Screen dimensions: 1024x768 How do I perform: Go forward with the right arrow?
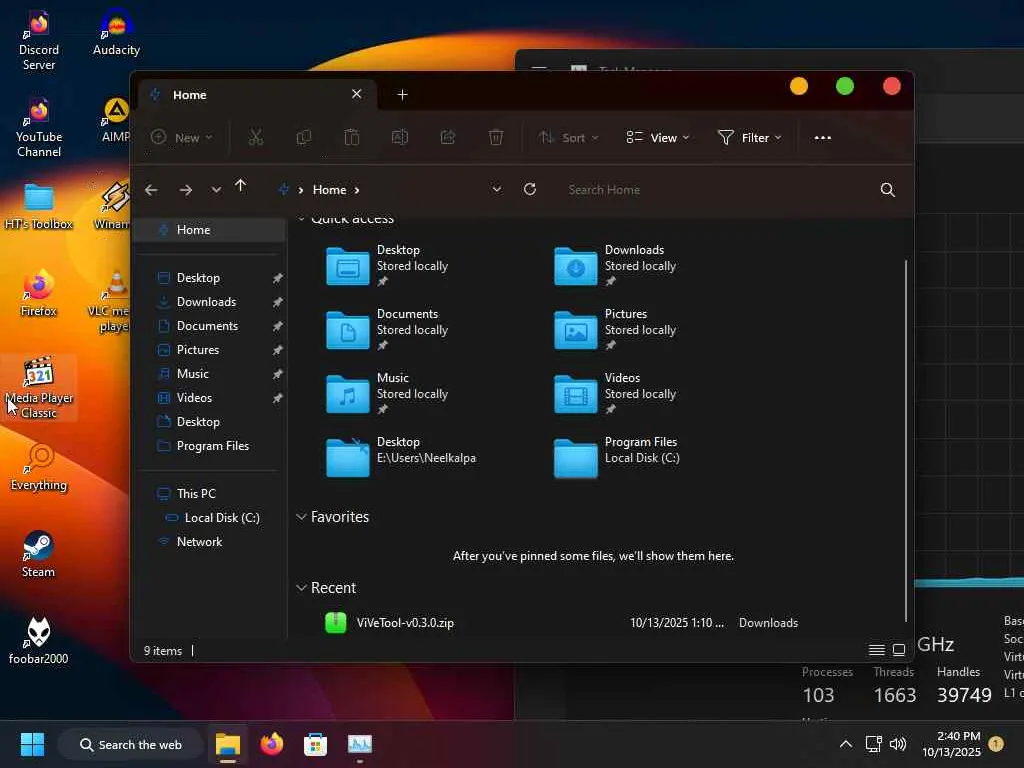(186, 190)
